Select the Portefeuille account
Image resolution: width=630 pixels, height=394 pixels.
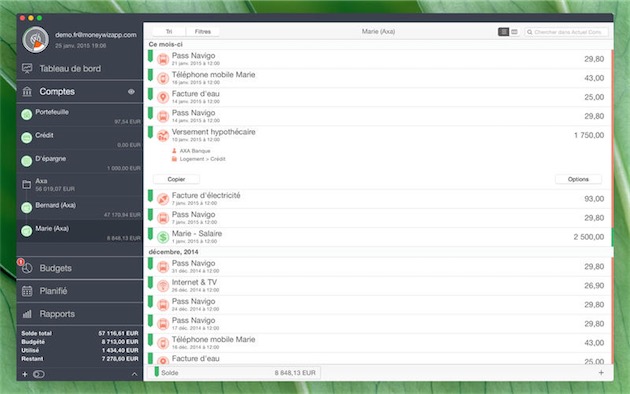click(79, 116)
